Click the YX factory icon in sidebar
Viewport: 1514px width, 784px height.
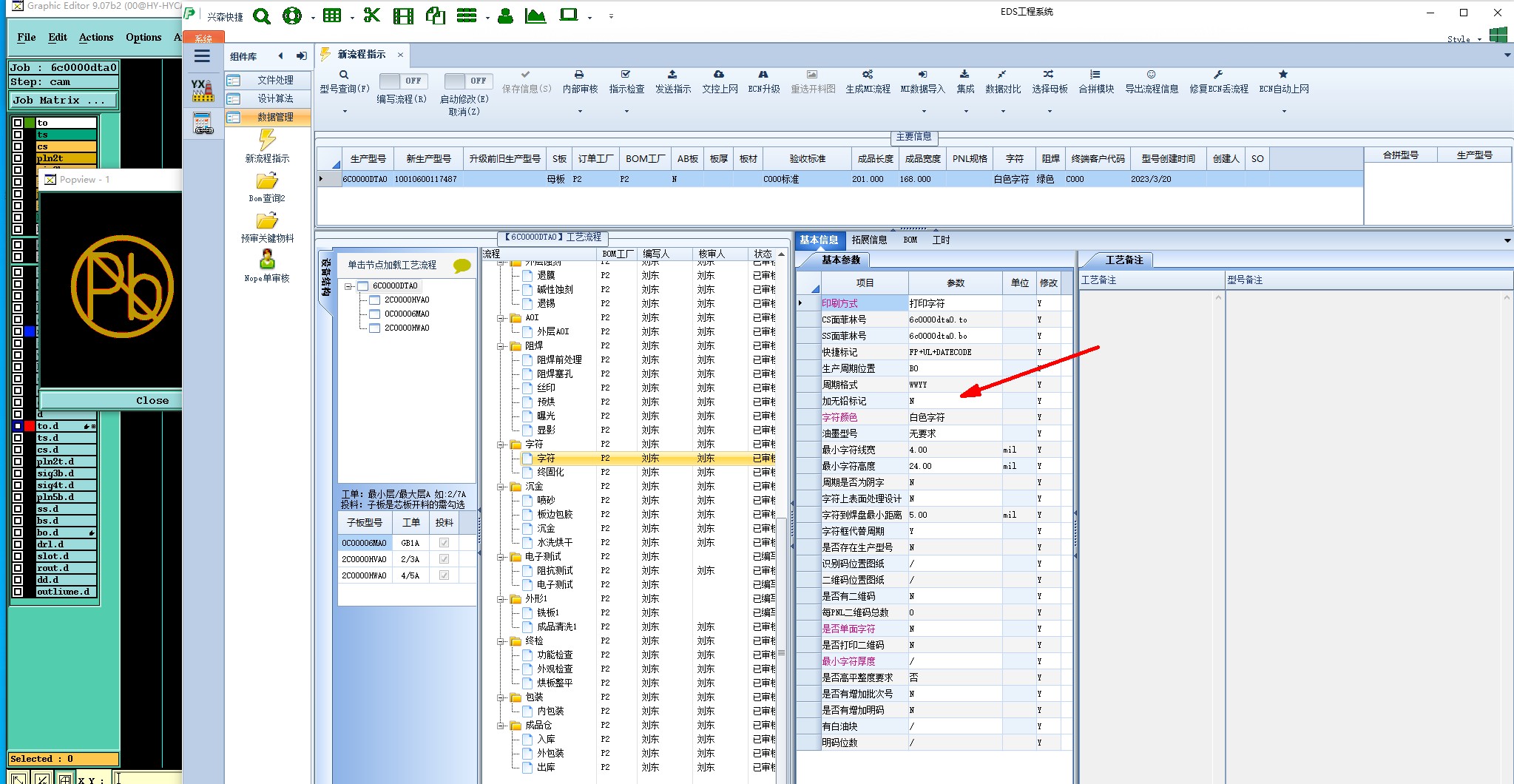pyautogui.click(x=202, y=90)
